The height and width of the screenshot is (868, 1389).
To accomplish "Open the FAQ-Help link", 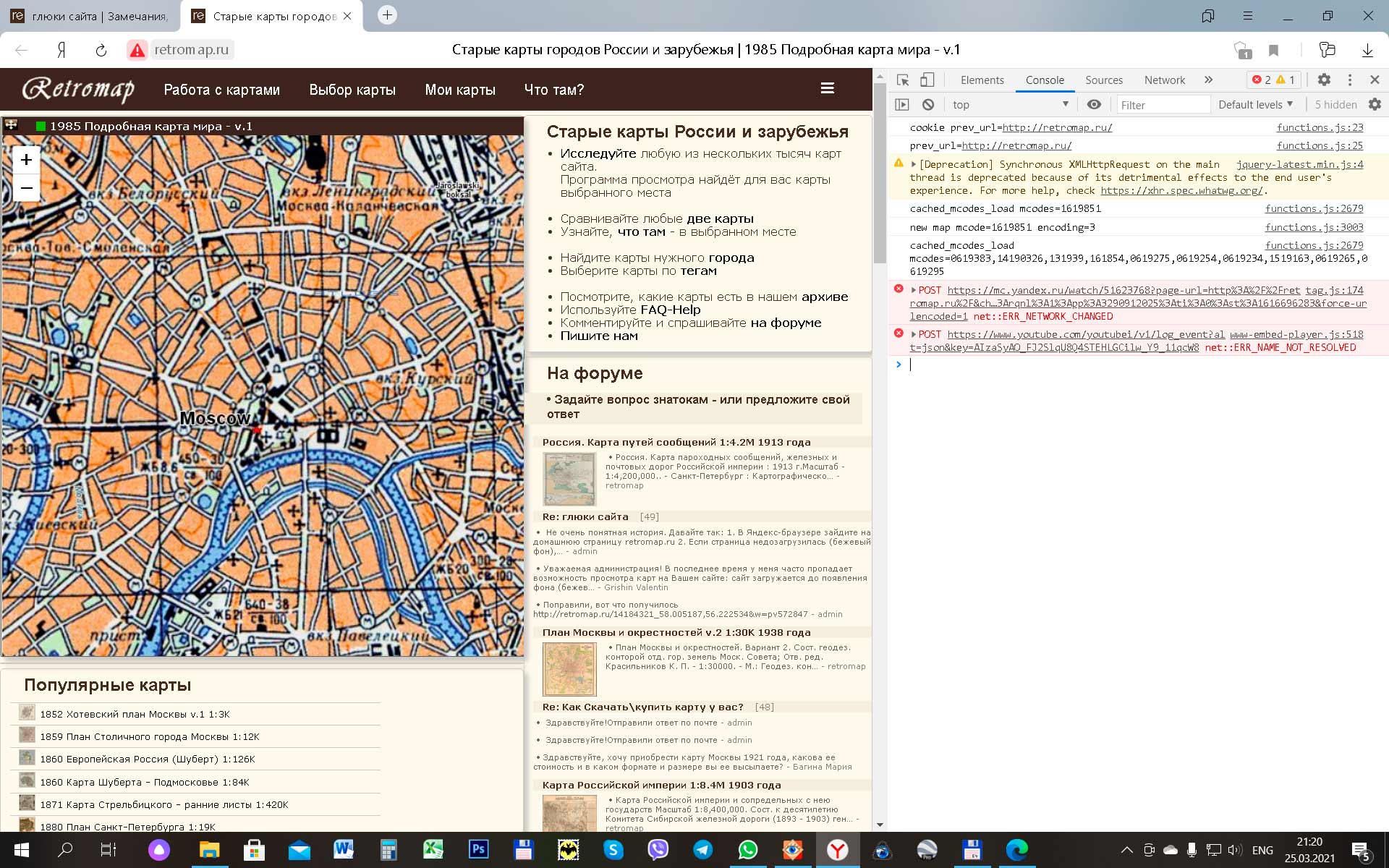I will [670, 310].
